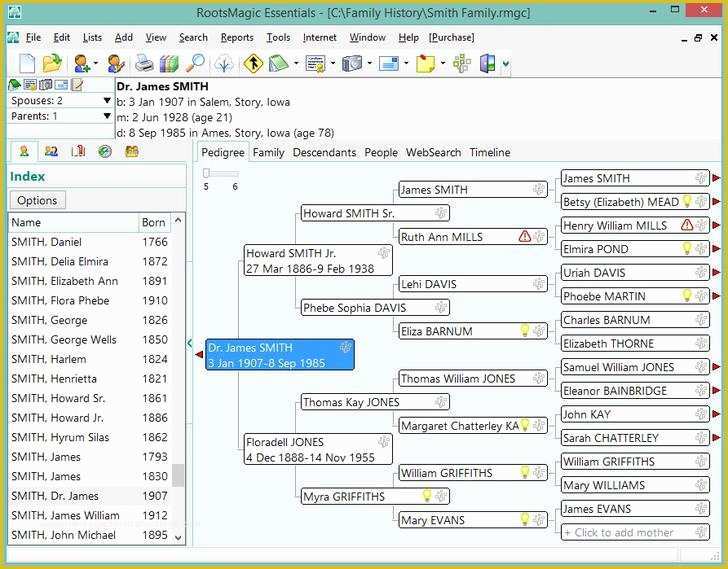The width and height of the screenshot is (728, 569).
Task: Open the Lists menu
Action: pos(92,38)
